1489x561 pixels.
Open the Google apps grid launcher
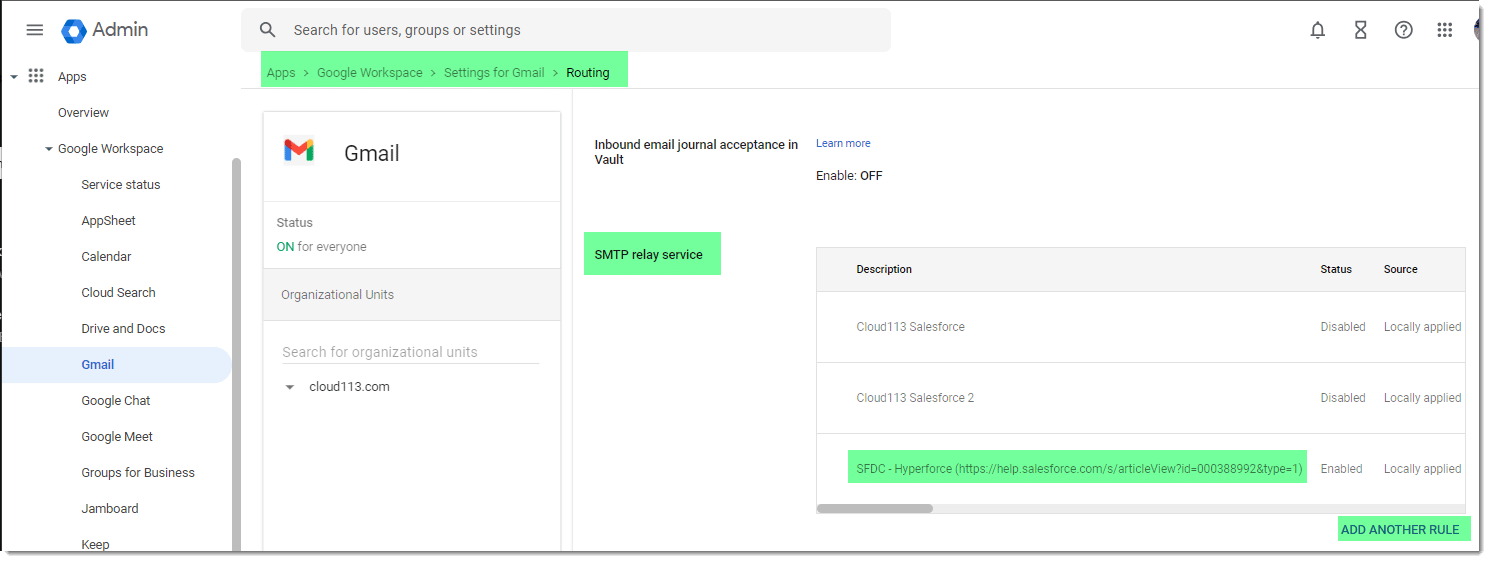coord(1444,30)
